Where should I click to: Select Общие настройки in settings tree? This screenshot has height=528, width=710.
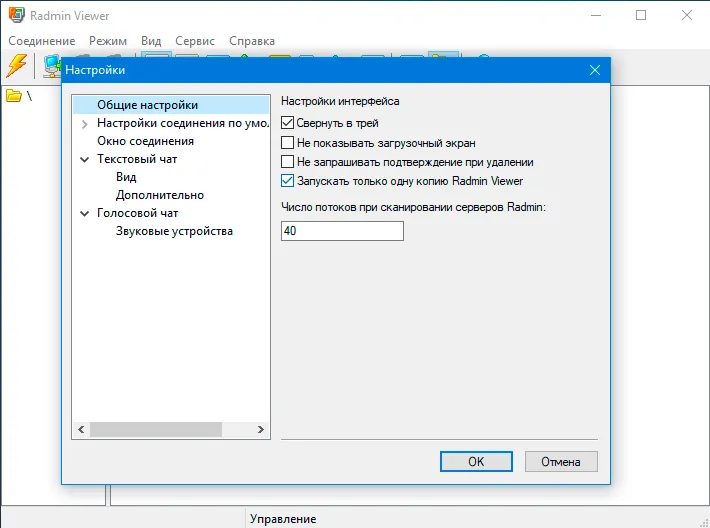[148, 105]
